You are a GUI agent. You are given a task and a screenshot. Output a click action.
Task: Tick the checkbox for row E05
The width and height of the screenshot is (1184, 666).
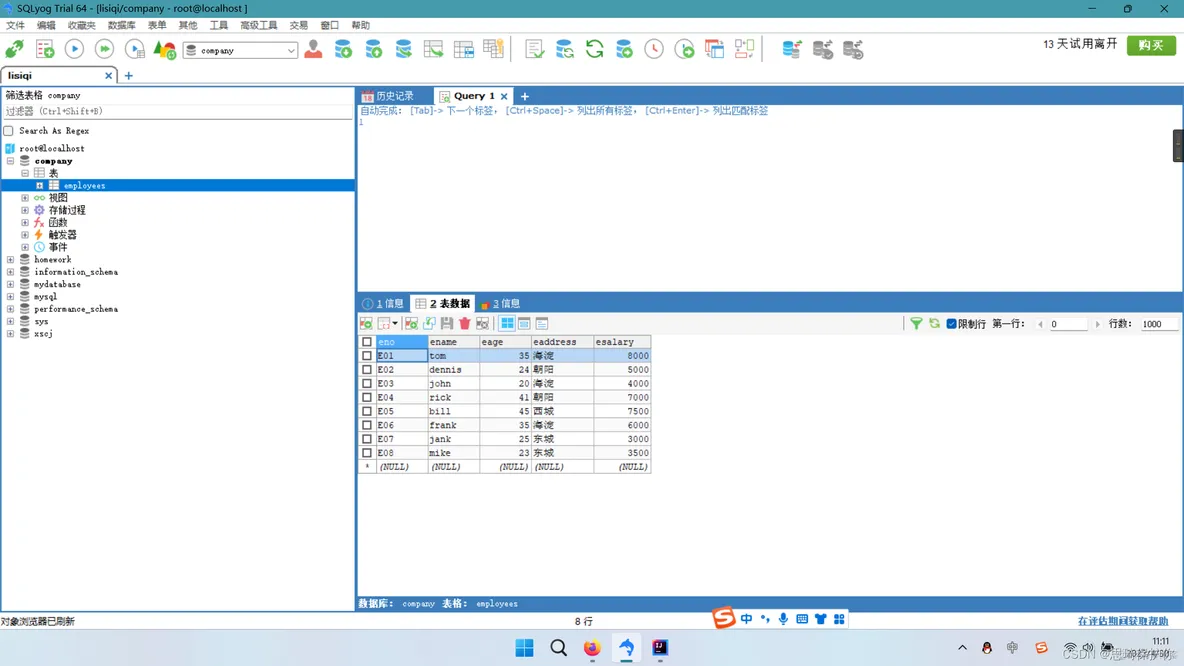(x=367, y=412)
